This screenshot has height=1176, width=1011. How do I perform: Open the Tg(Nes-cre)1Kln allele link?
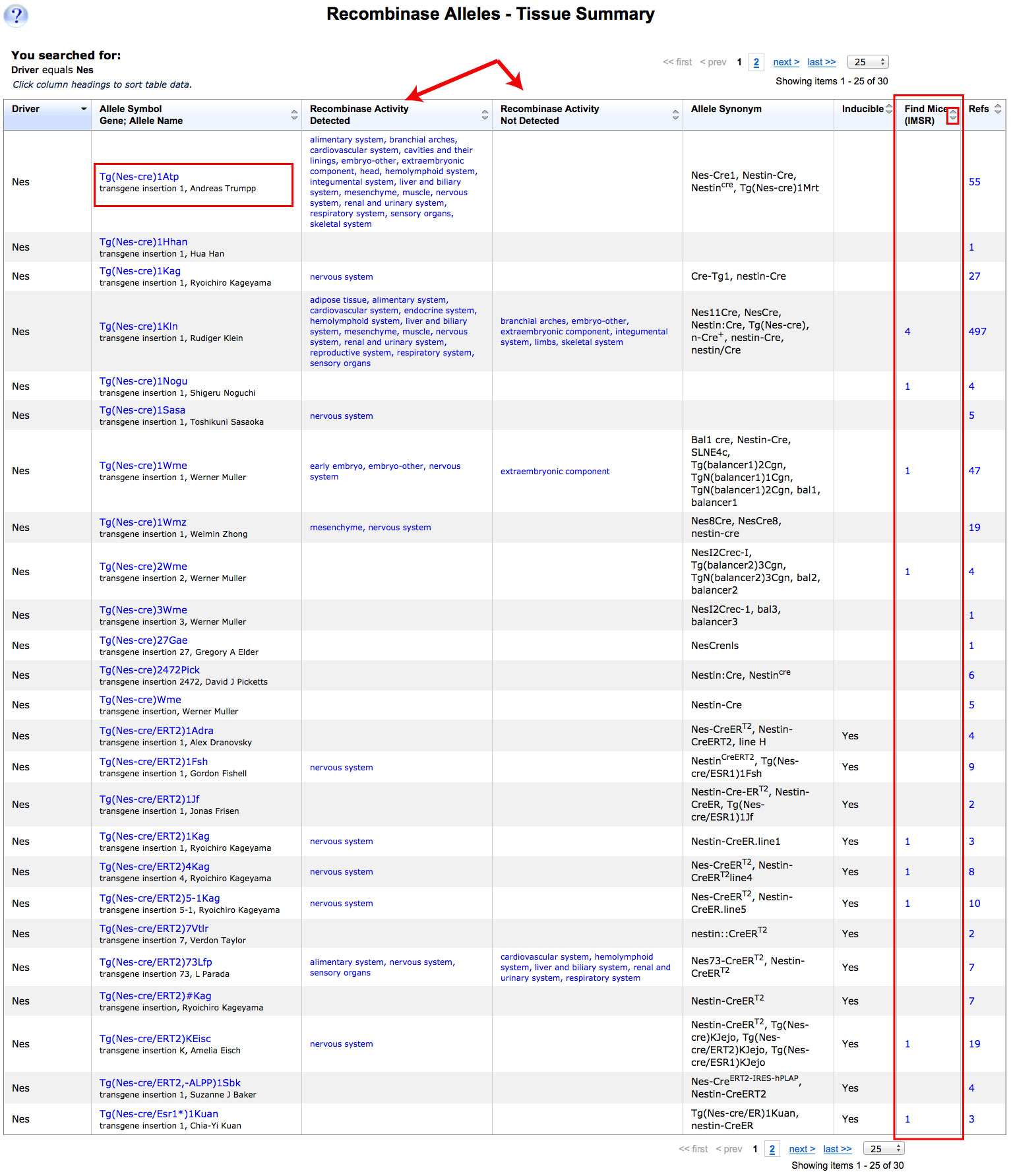(x=138, y=326)
